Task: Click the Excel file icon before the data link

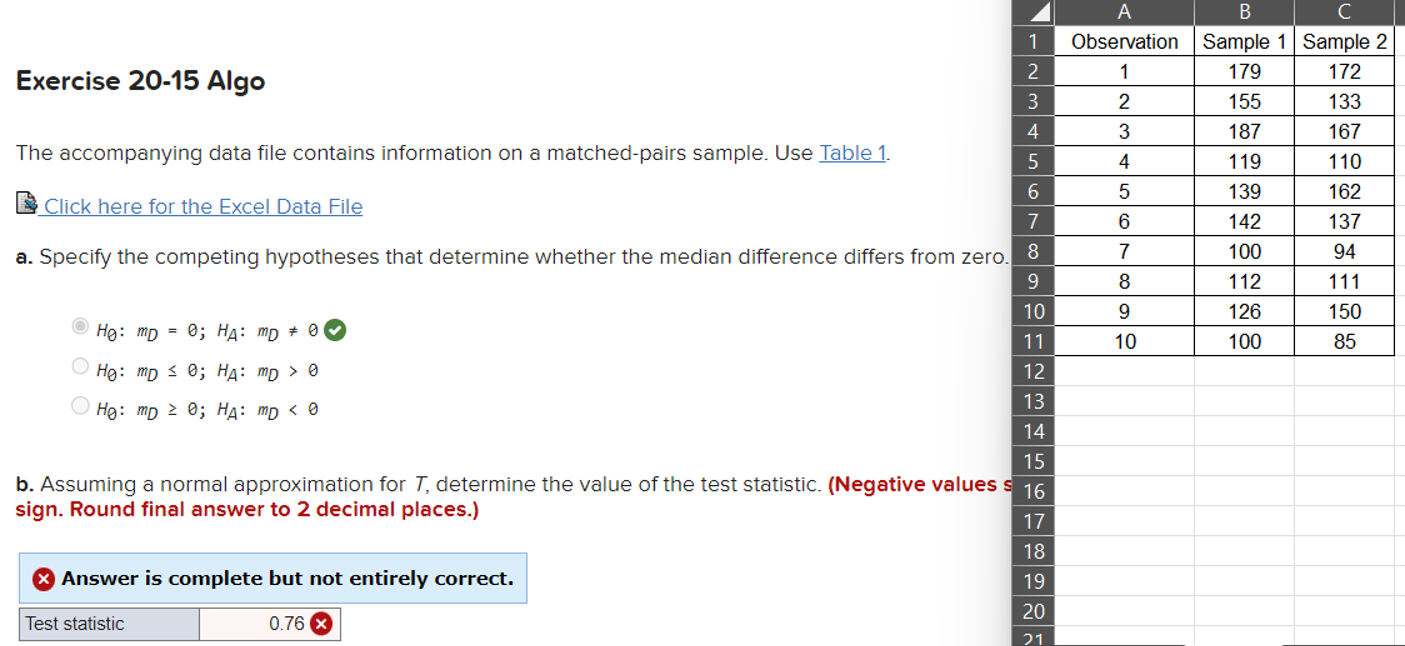Action: [x=25, y=203]
